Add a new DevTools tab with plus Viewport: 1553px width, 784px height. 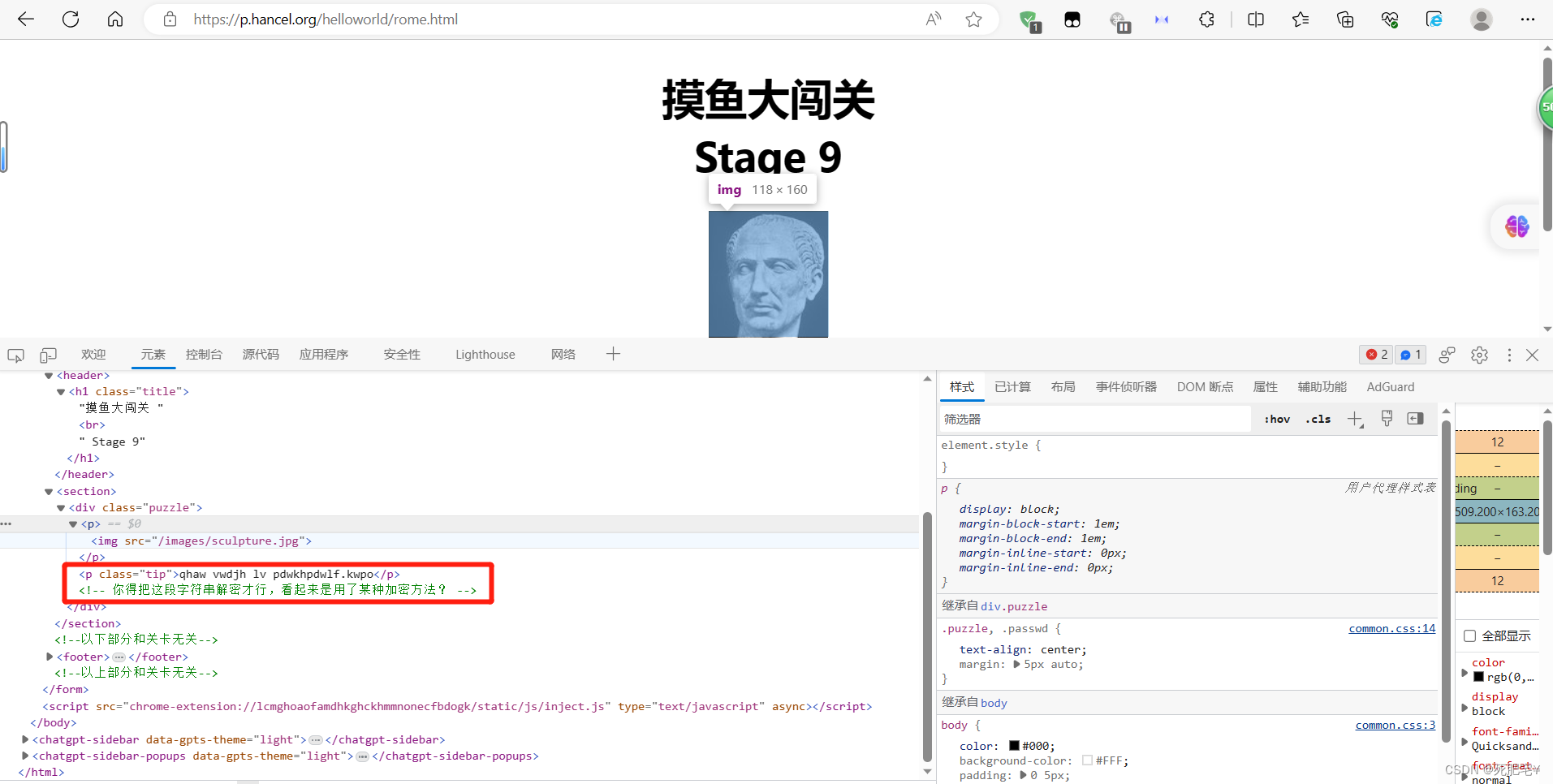tap(613, 354)
